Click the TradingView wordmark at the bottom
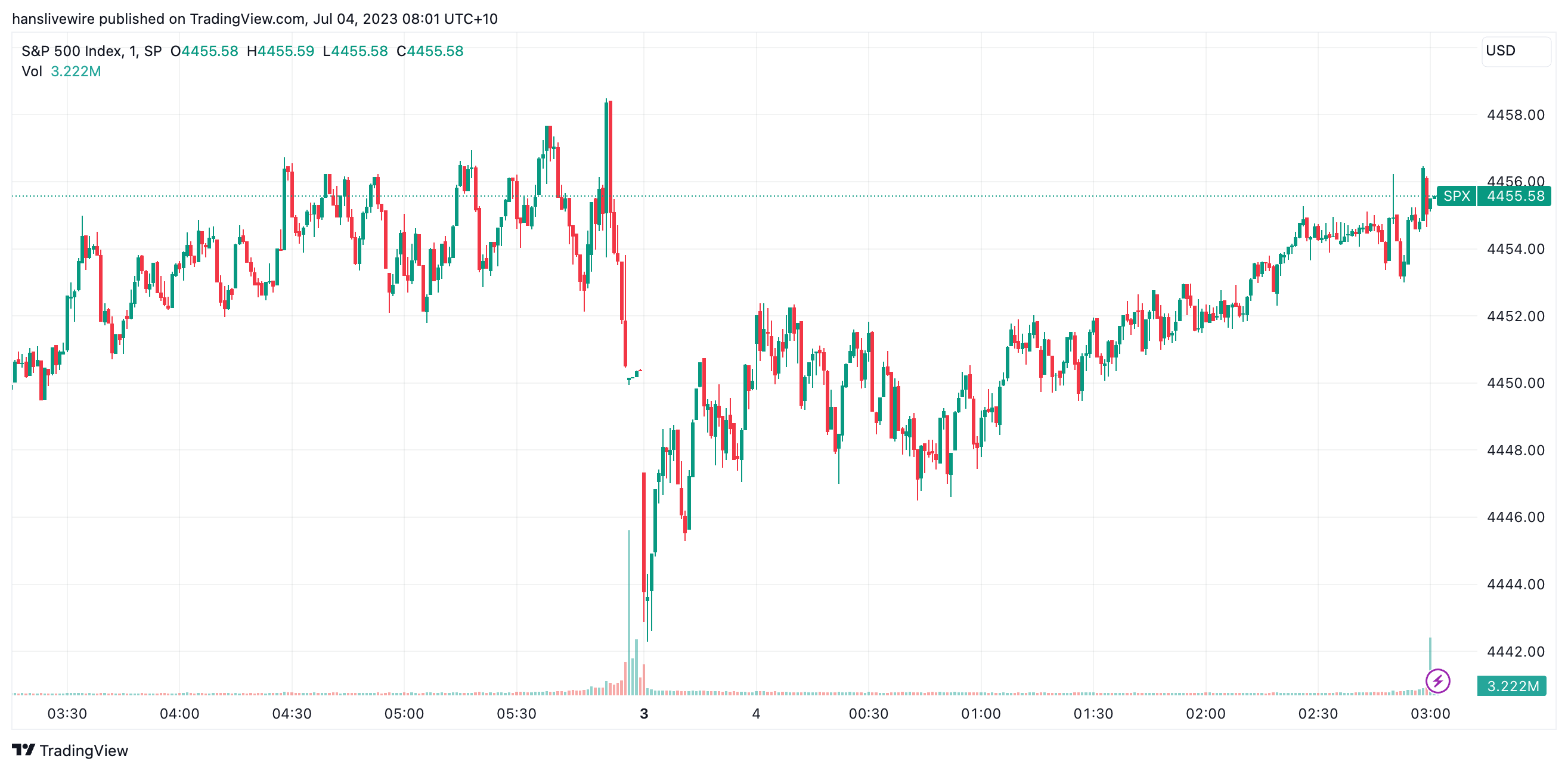Image resolution: width=1568 pixels, height=771 pixels. tap(84, 750)
